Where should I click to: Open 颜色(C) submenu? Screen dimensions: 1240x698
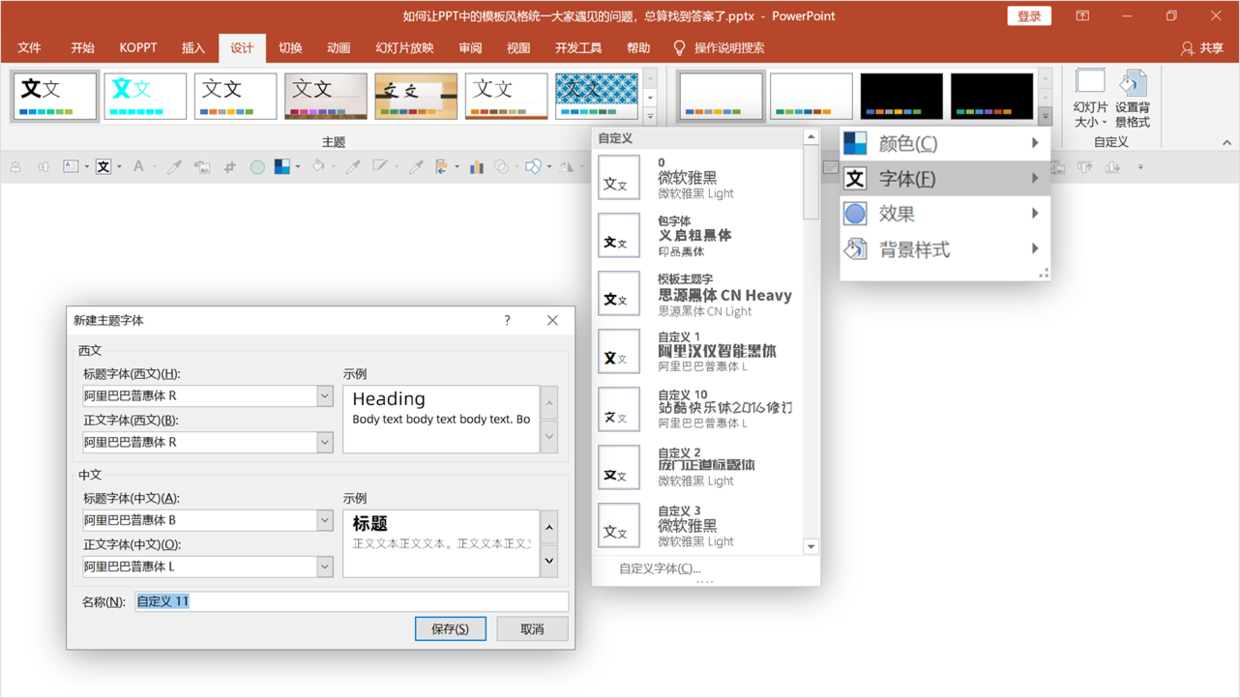[x=945, y=143]
